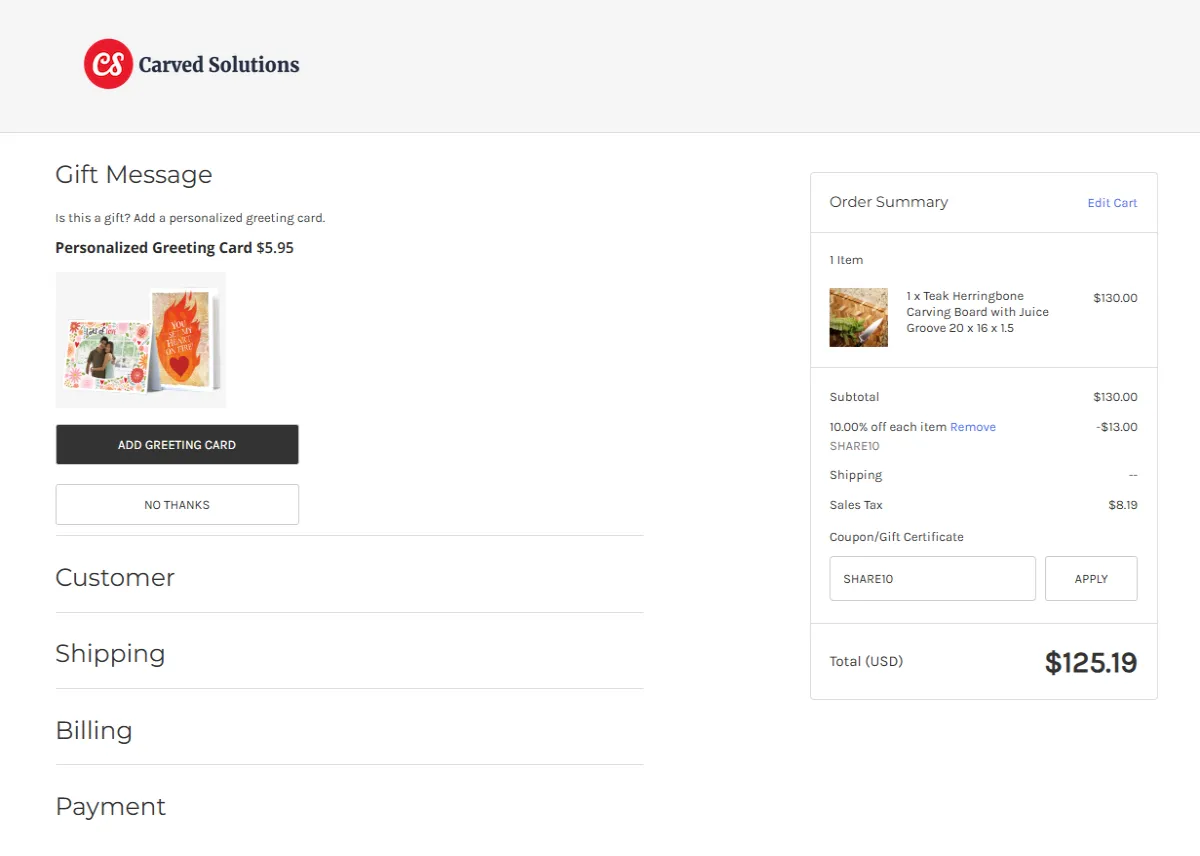Expand the Customer section
Image resolution: width=1200 pixels, height=856 pixels.
tap(115, 577)
